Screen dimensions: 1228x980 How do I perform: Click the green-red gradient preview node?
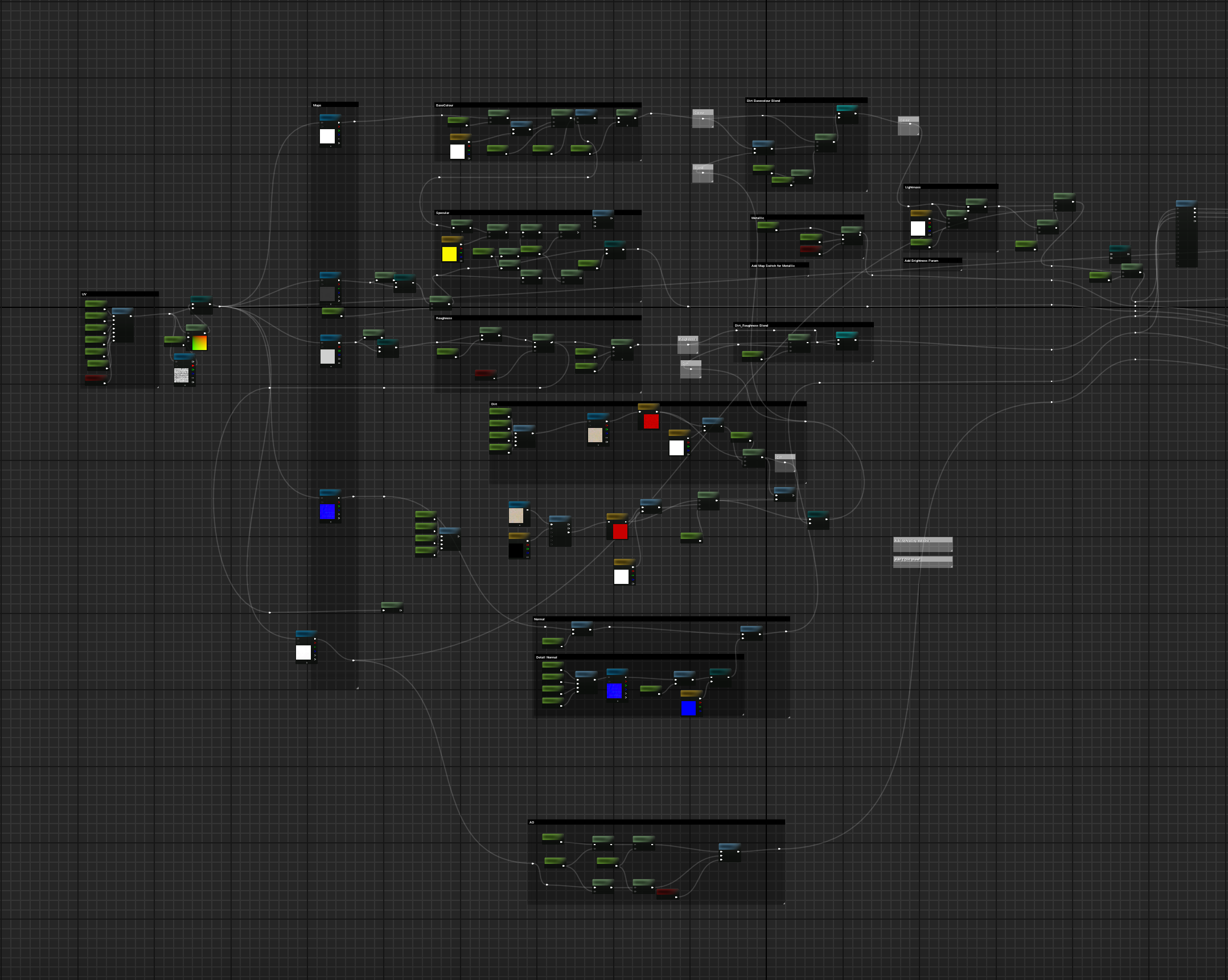tap(199, 343)
